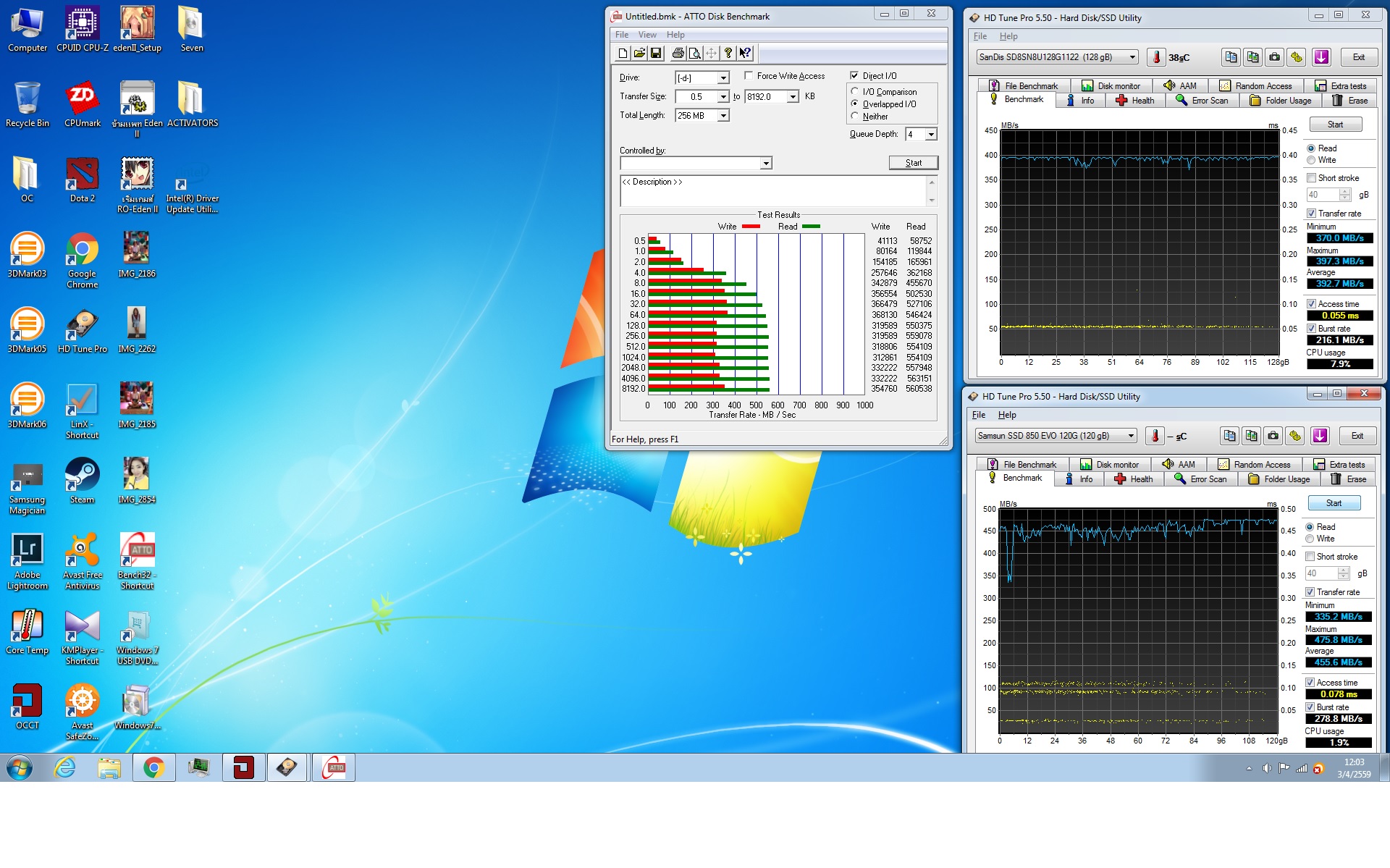The width and height of the screenshot is (1390, 868).
Task: Select the I/O Comparison radio button
Action: (x=855, y=92)
